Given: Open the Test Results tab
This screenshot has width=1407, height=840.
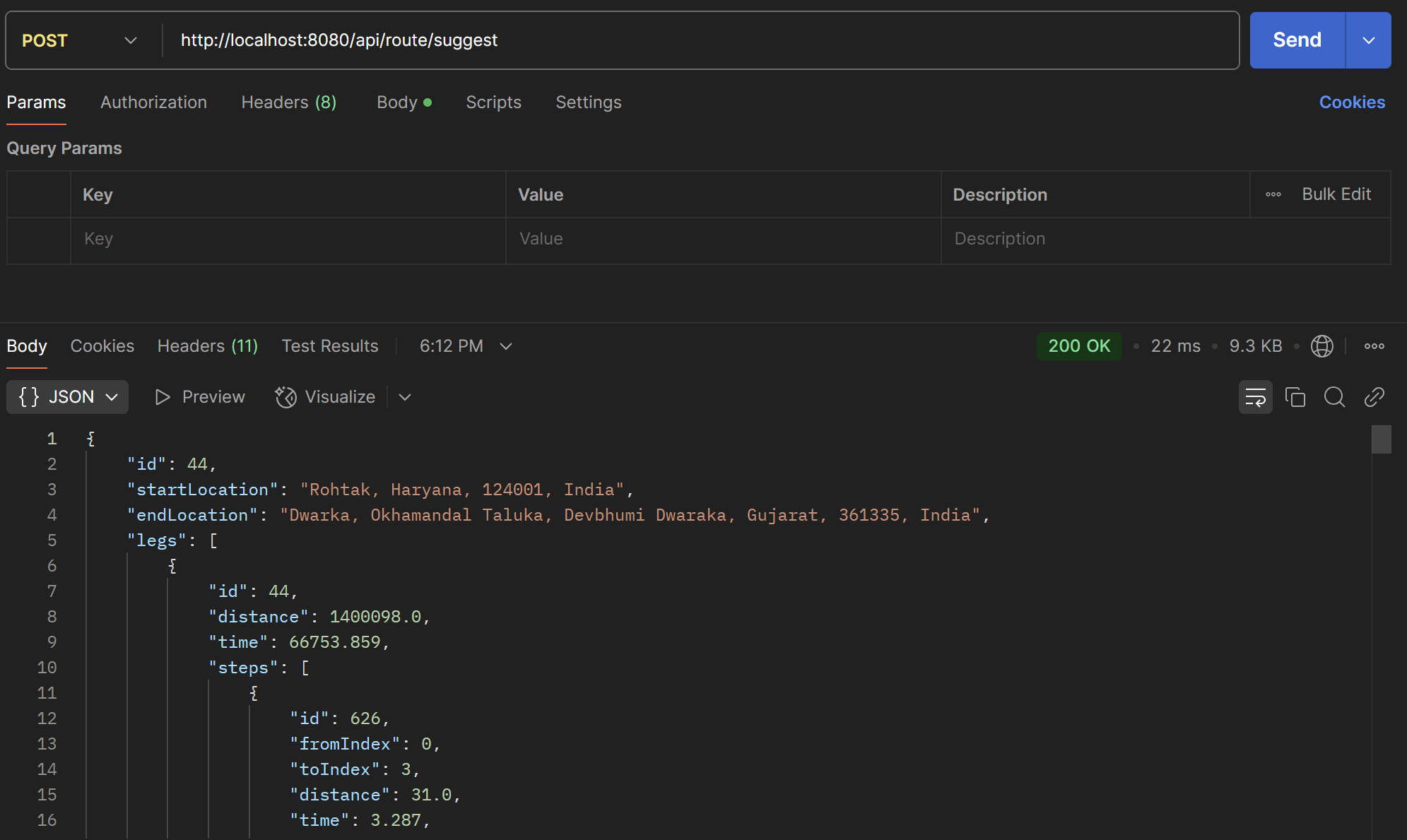Looking at the screenshot, I should pos(330,346).
